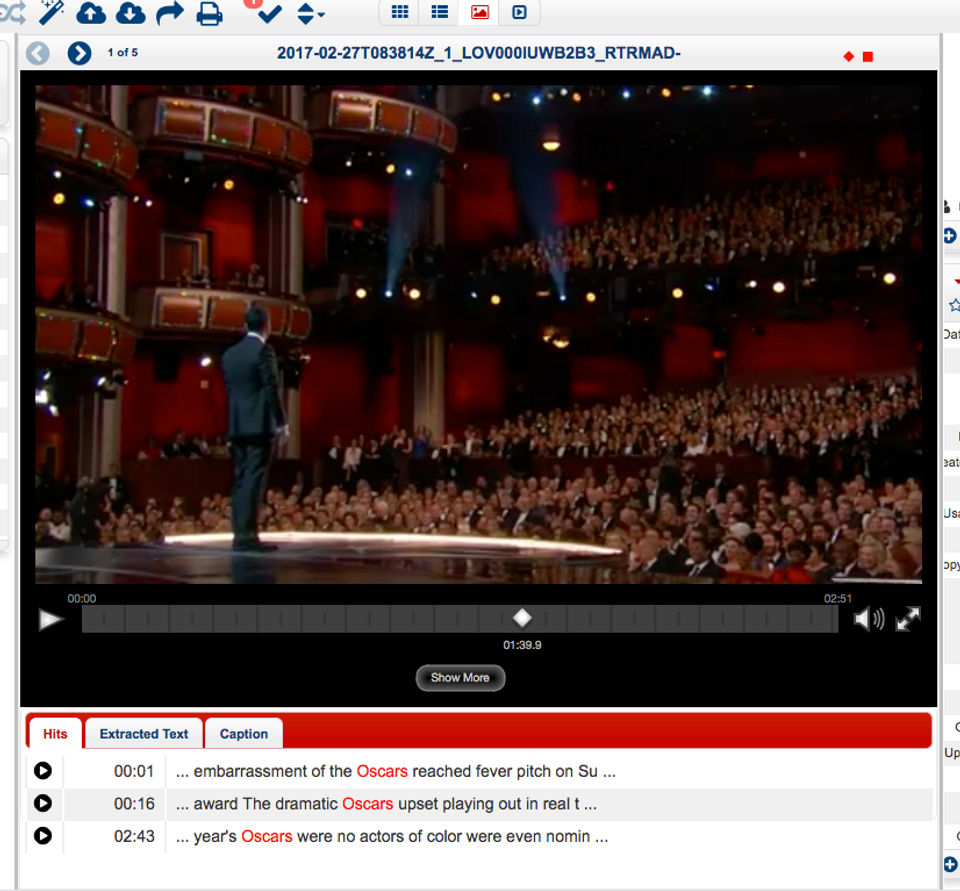Go to the next item
960x891 pixels.
(x=80, y=53)
